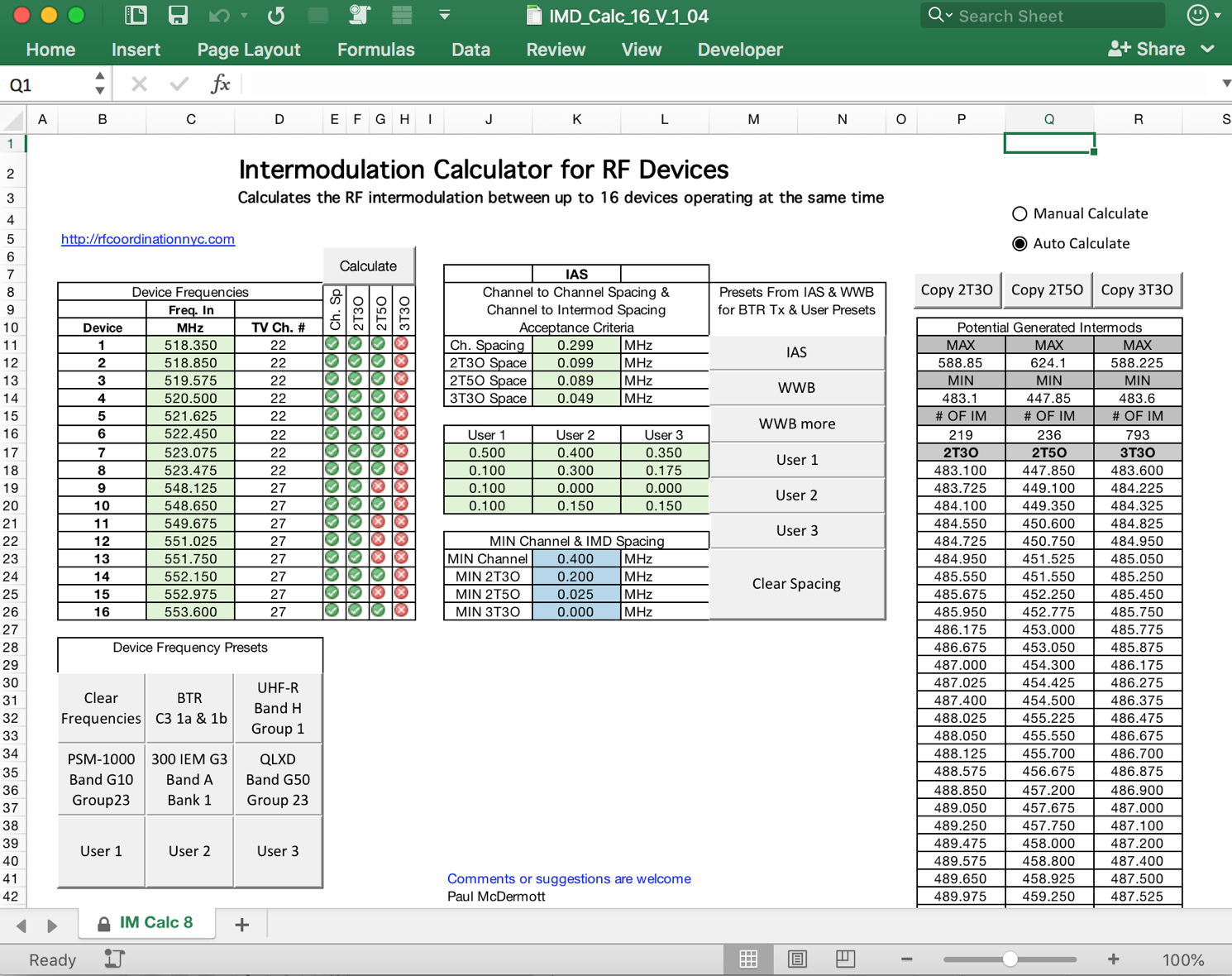1232x976 pixels.
Task: Click the Page Break Preview icon
Action: 845,959
